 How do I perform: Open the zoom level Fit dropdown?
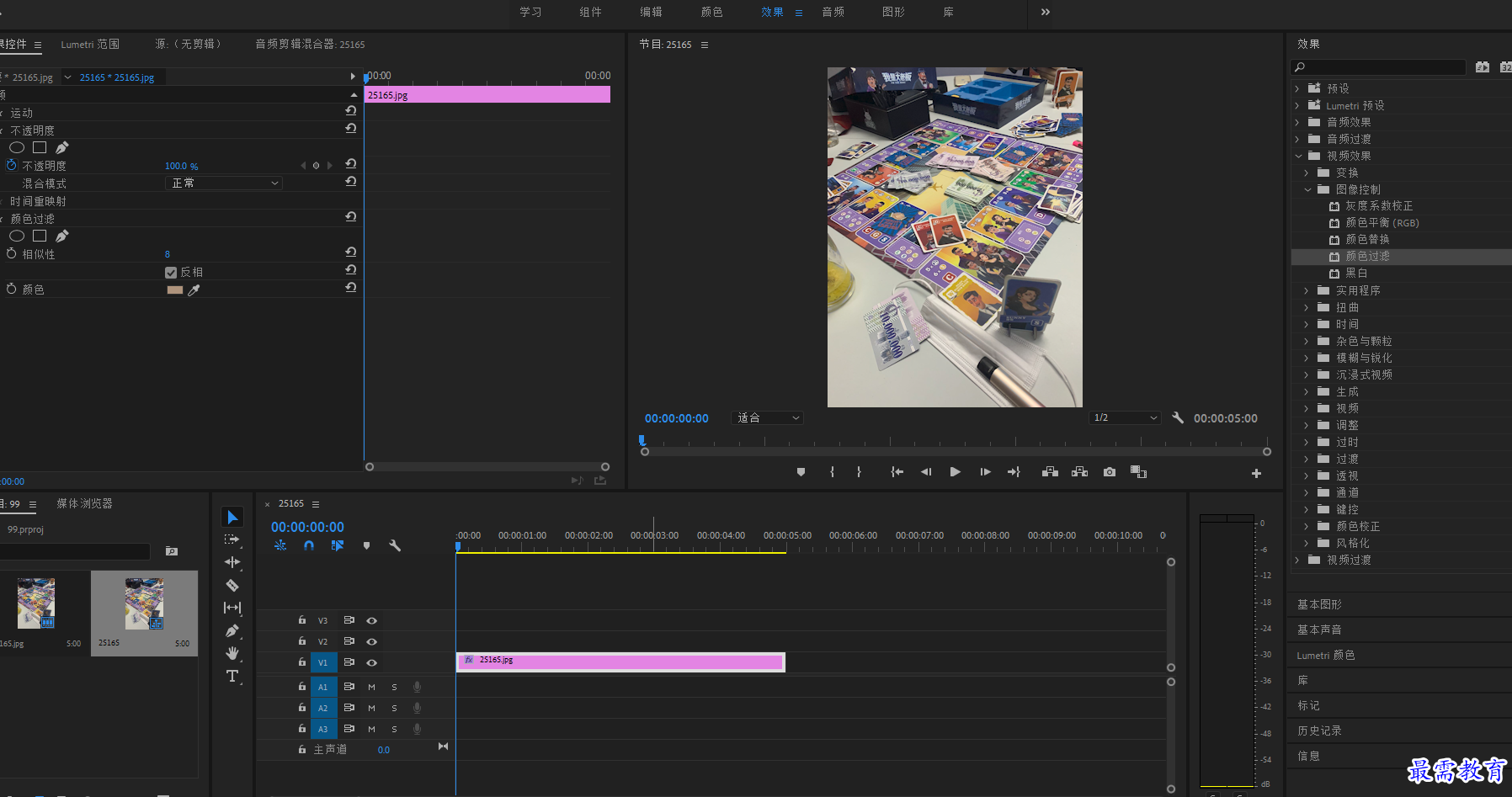click(768, 417)
